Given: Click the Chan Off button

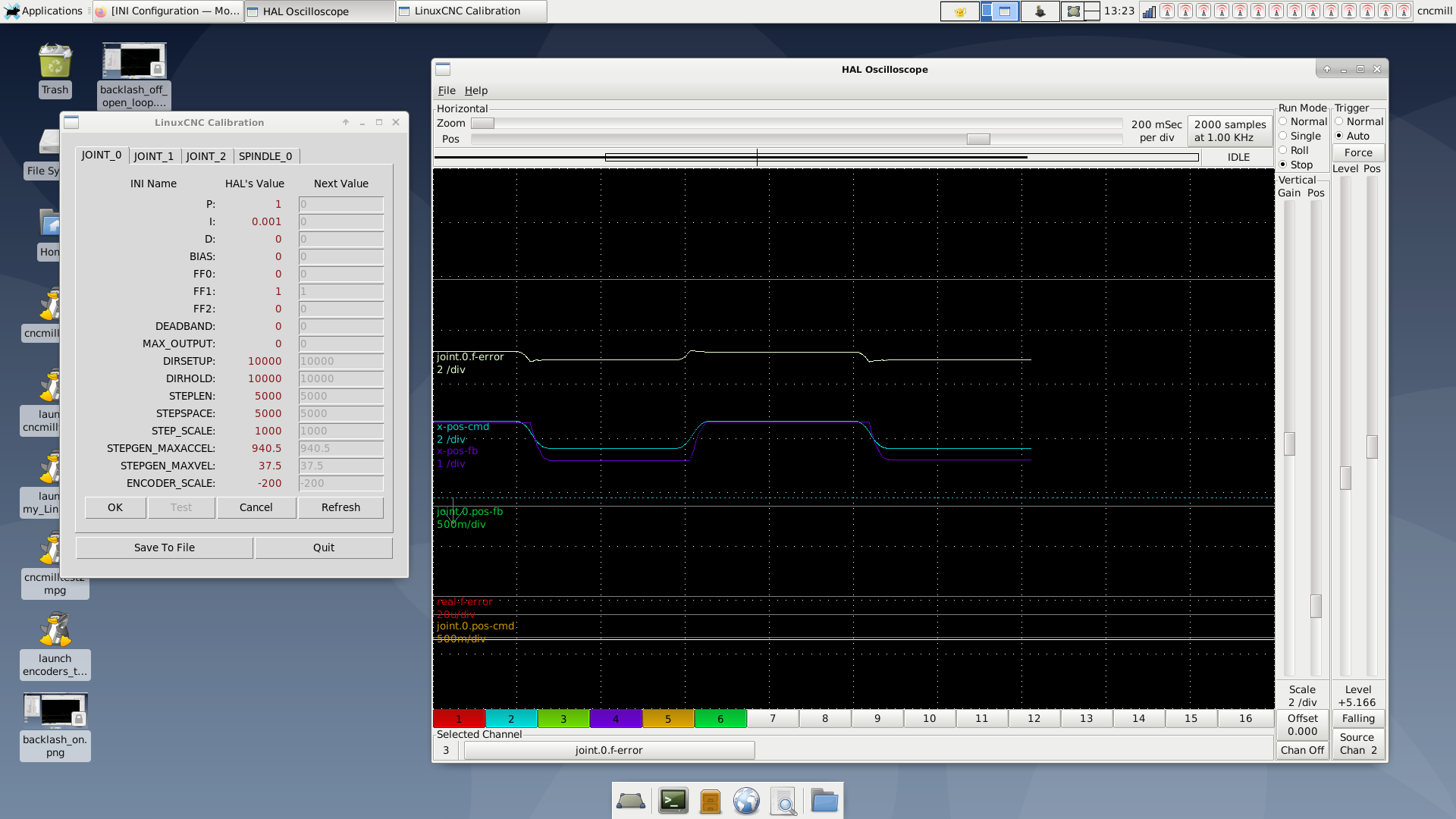Looking at the screenshot, I should coord(1302,750).
